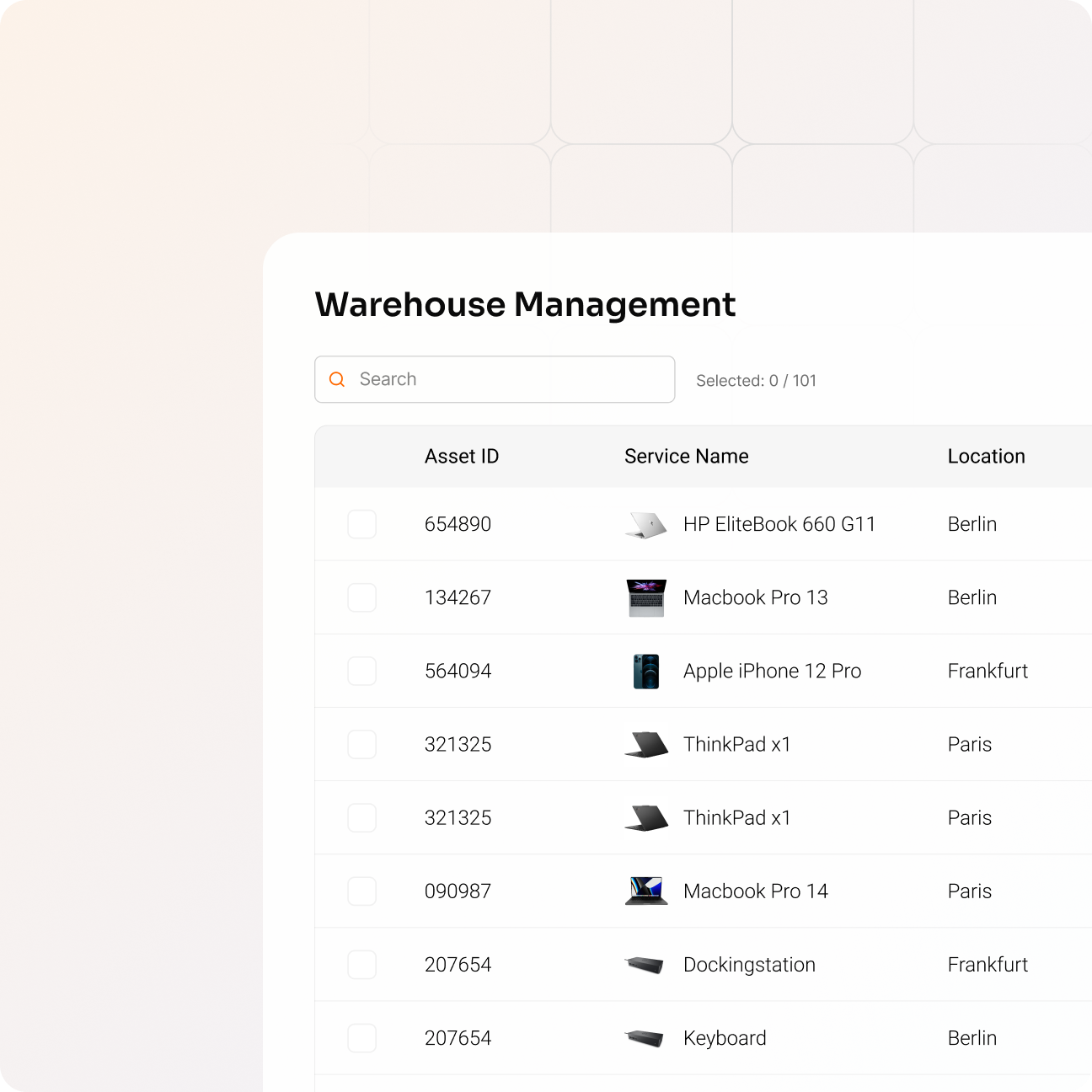Click the search magnifier icon
The width and height of the screenshot is (1092, 1092).
coord(337,379)
